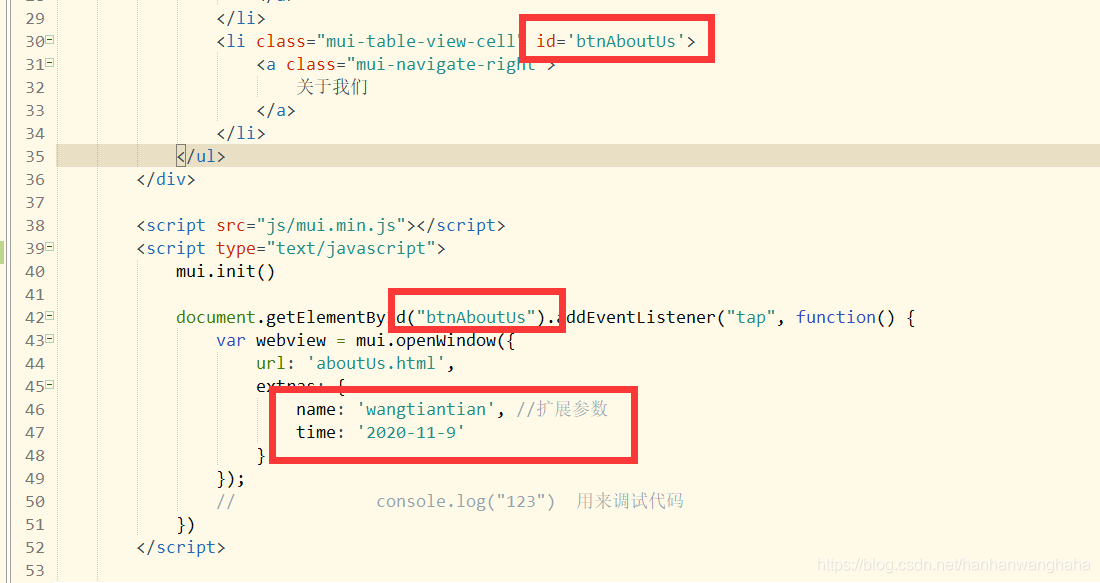Click line number 46 in the gutter

[x=35, y=410]
